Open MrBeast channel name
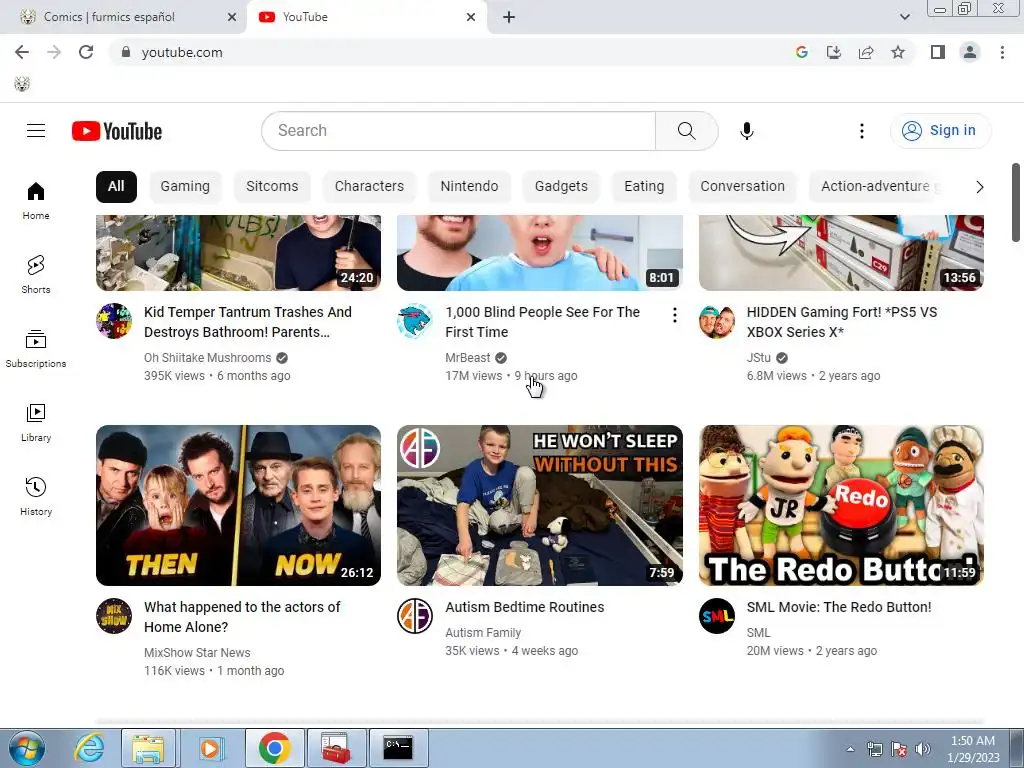Viewport: 1024px width, 768px height. [x=468, y=358]
